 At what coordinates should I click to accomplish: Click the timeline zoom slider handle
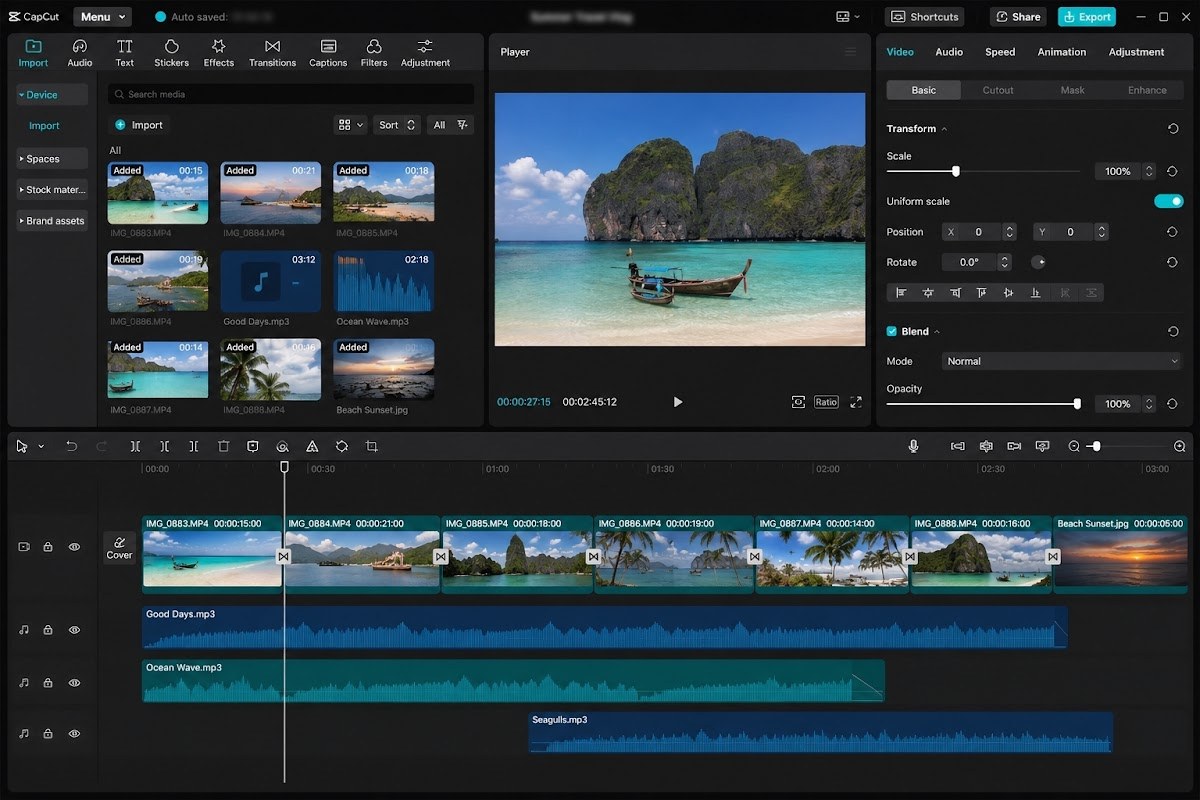[1096, 446]
